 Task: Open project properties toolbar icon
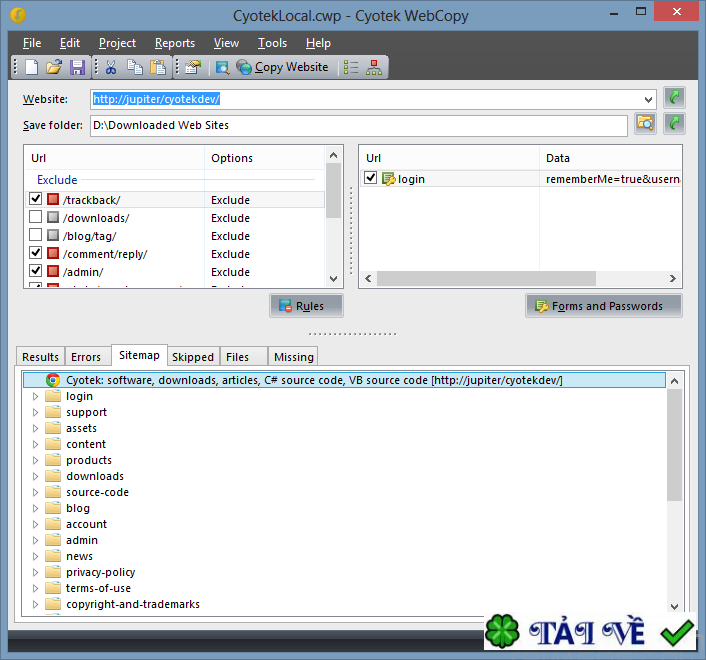(193, 67)
